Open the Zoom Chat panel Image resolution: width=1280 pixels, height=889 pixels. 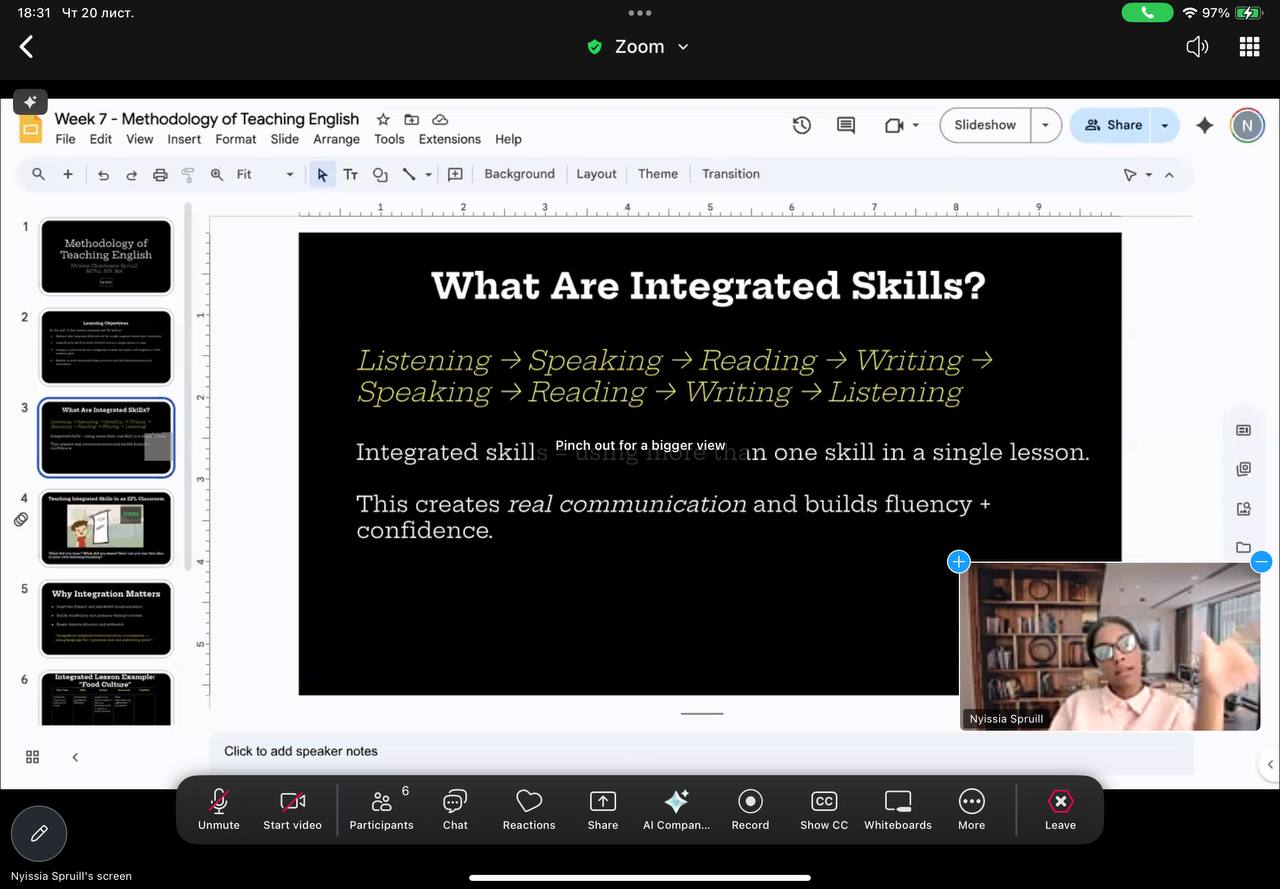point(455,809)
